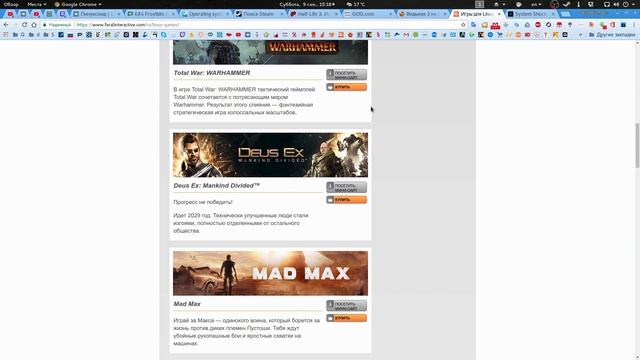Image resolution: width=640 pixels, height=360 pixels.
Task: Open the first pinned red tab
Action: coord(10,14)
